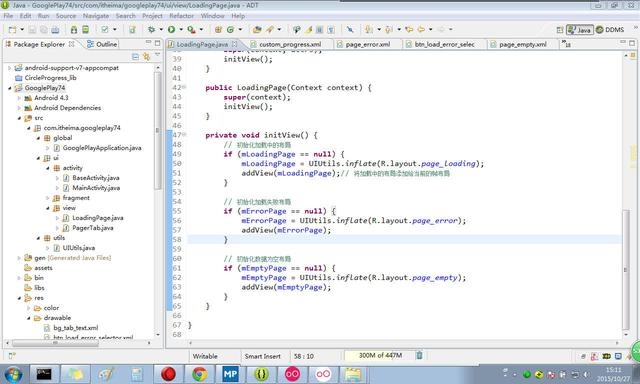The image size is (640, 384).
Task: Collapse LoadingPage constructor fold marker line 42
Action: tap(184, 87)
